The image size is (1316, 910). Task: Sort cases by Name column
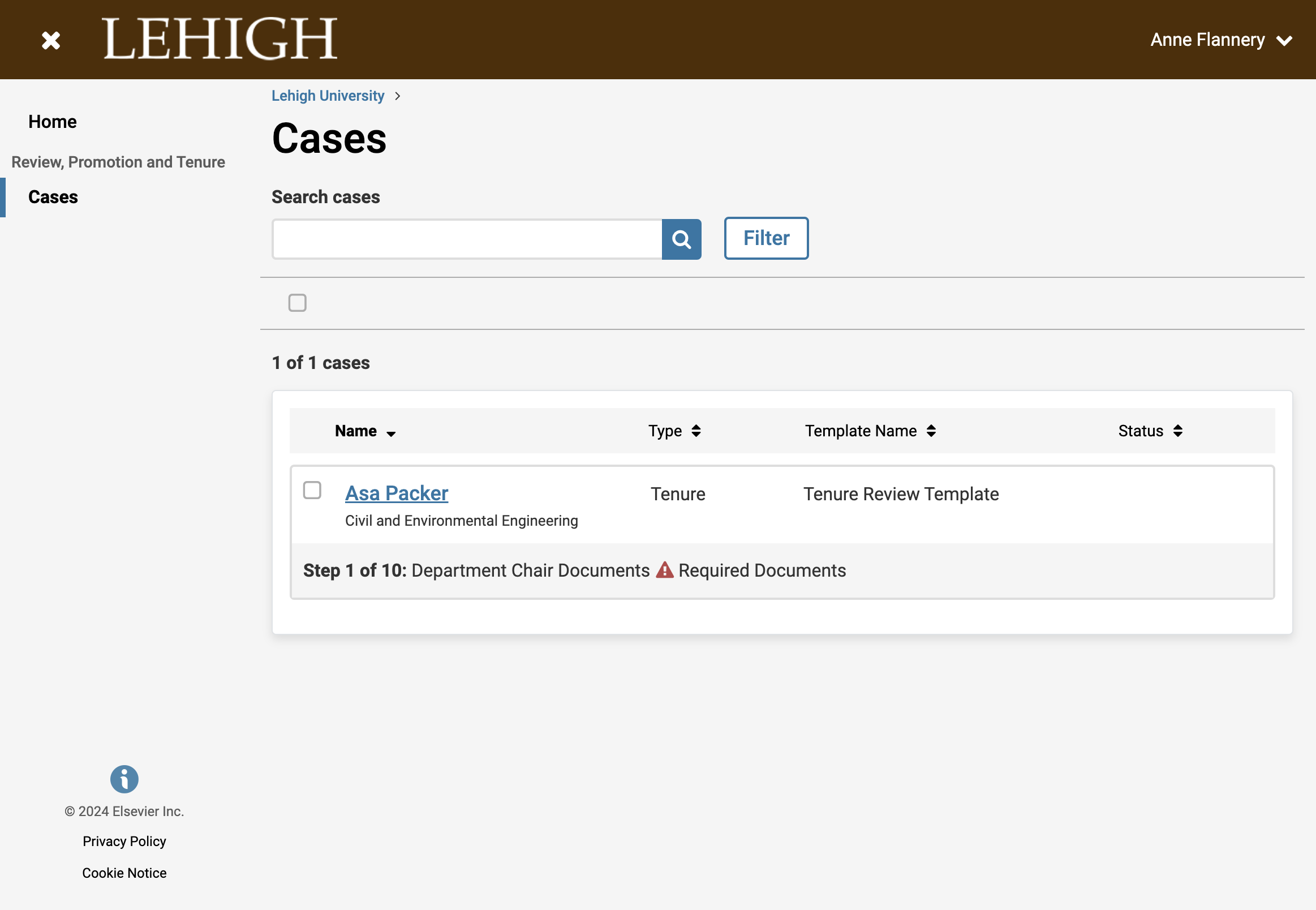(365, 431)
